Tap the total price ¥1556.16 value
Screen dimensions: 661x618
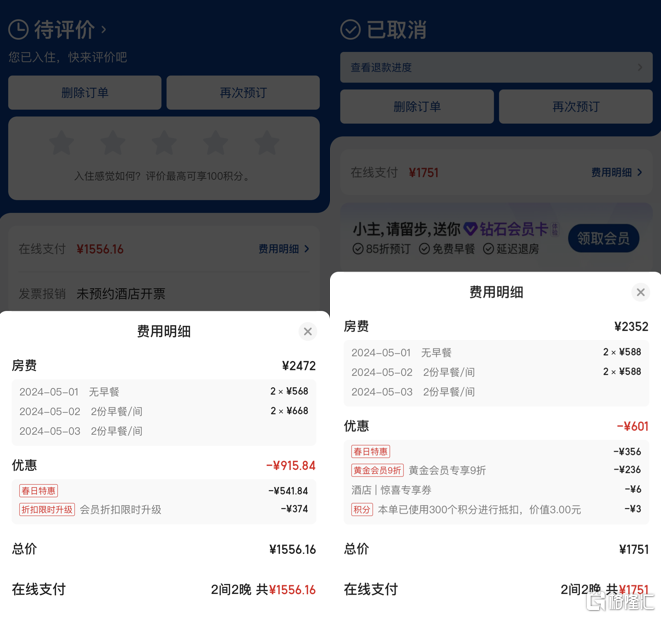pos(293,550)
